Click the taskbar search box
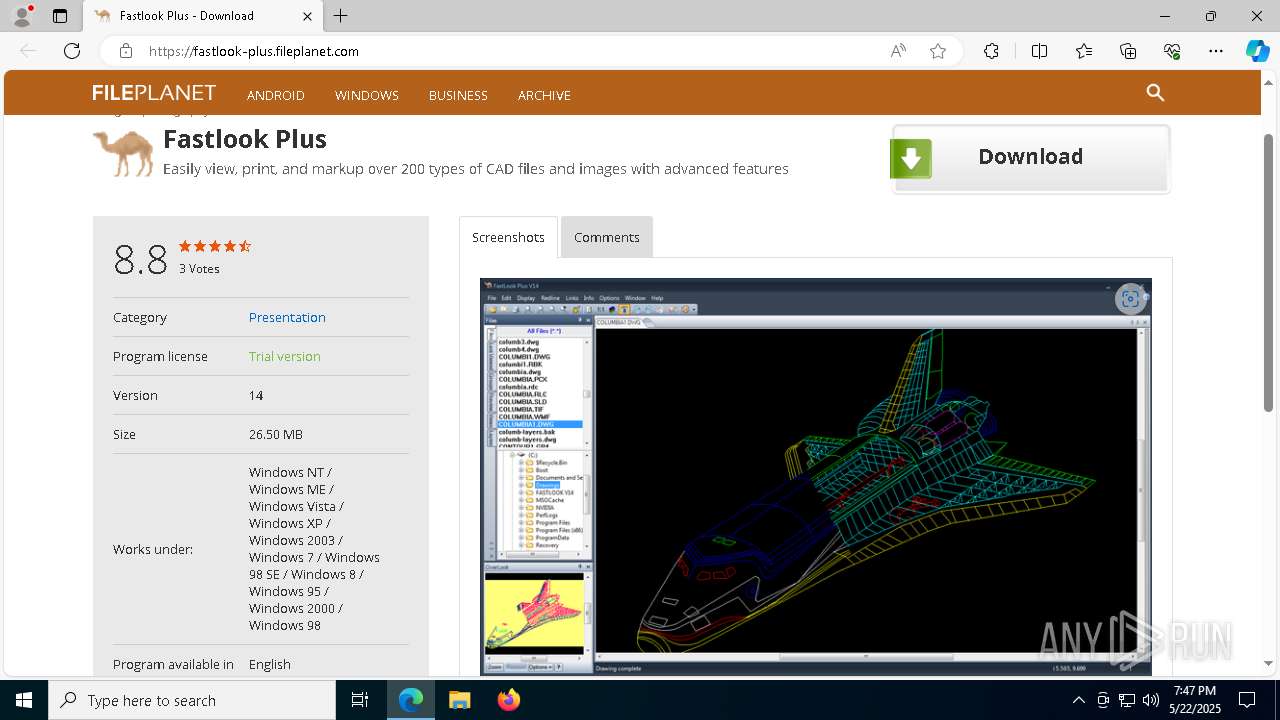 (192, 700)
